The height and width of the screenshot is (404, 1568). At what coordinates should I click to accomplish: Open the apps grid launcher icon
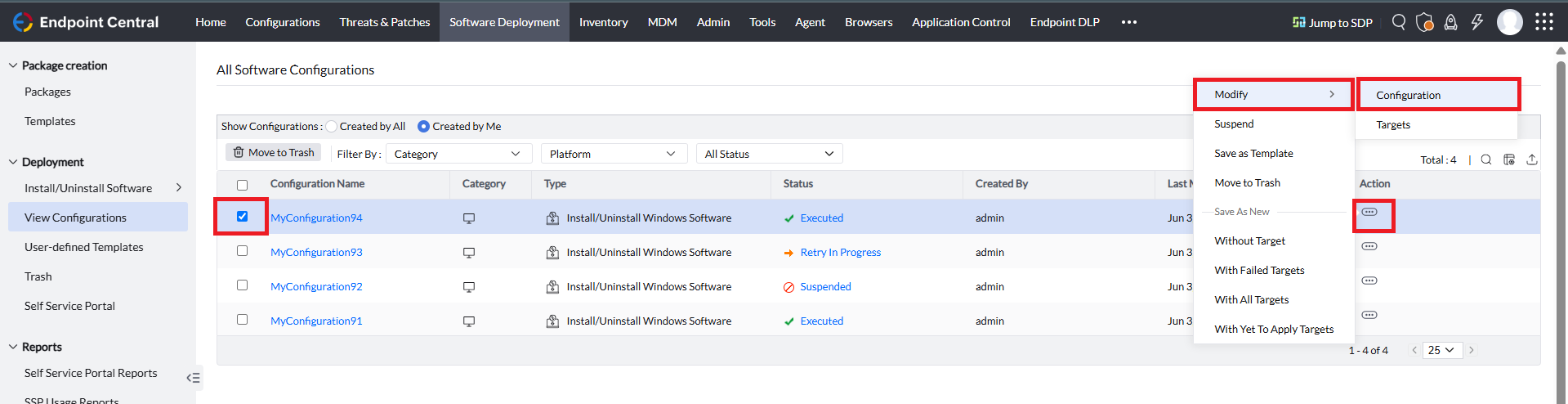pyautogui.click(x=1543, y=22)
